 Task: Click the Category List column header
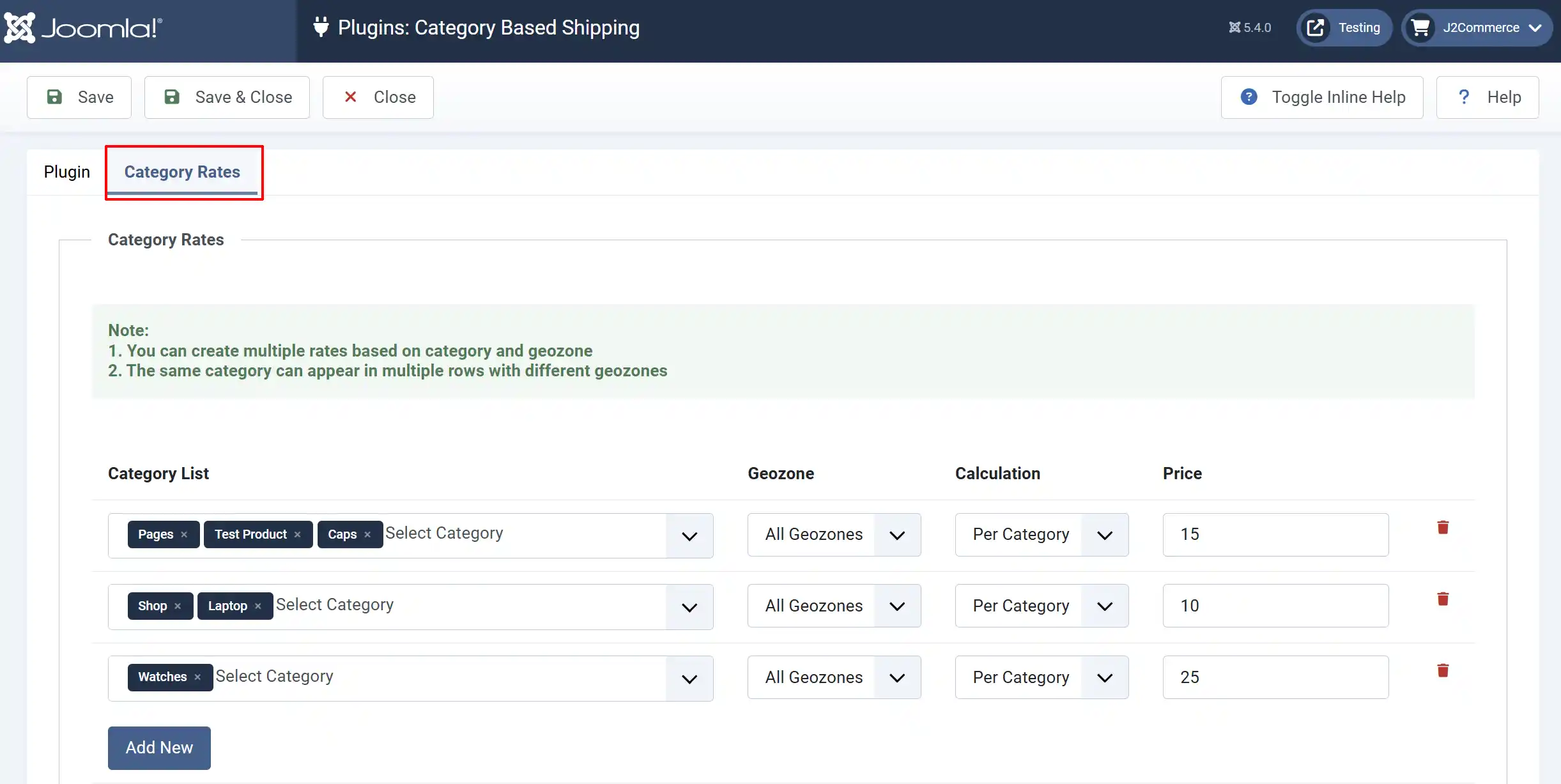coord(158,473)
